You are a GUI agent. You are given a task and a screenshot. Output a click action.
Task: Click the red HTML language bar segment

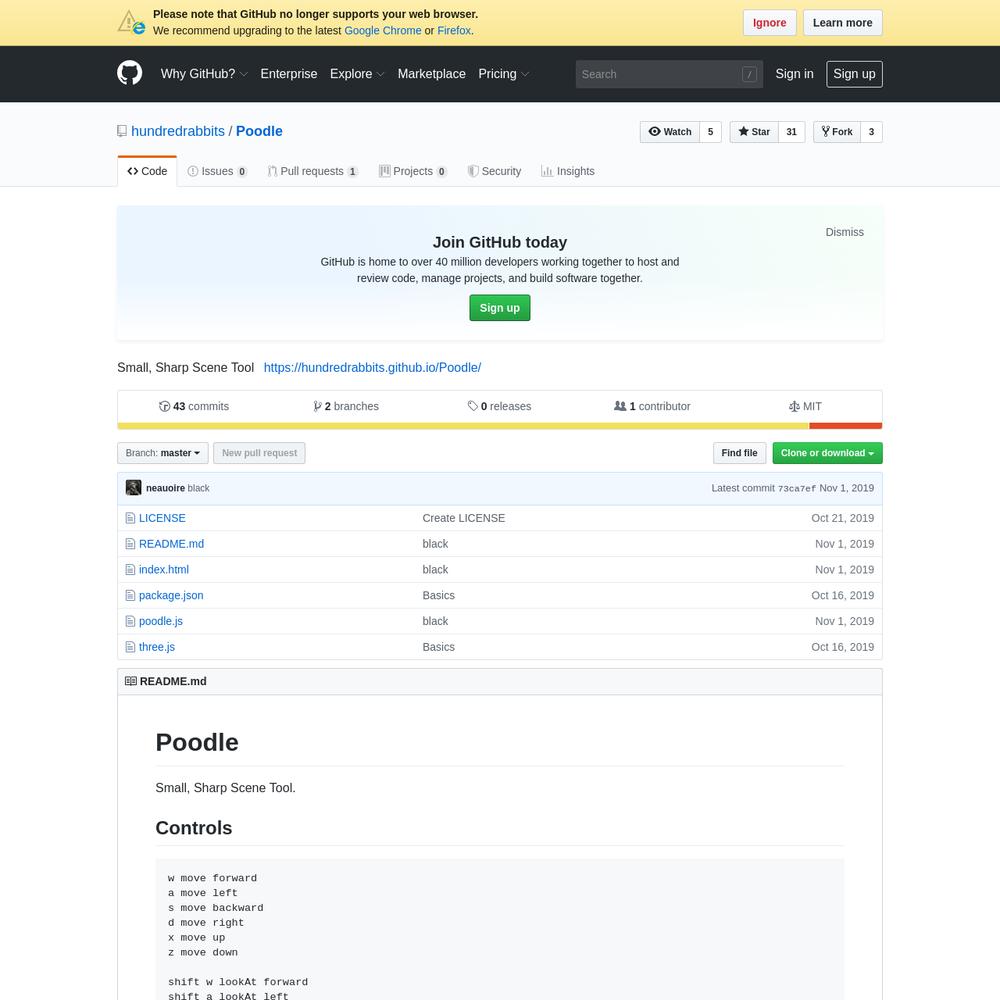(846, 426)
